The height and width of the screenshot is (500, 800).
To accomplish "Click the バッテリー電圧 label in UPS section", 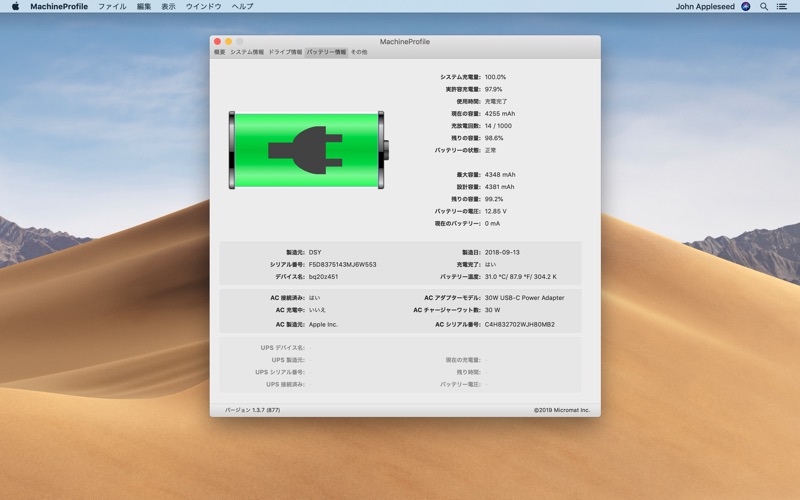I will point(460,385).
